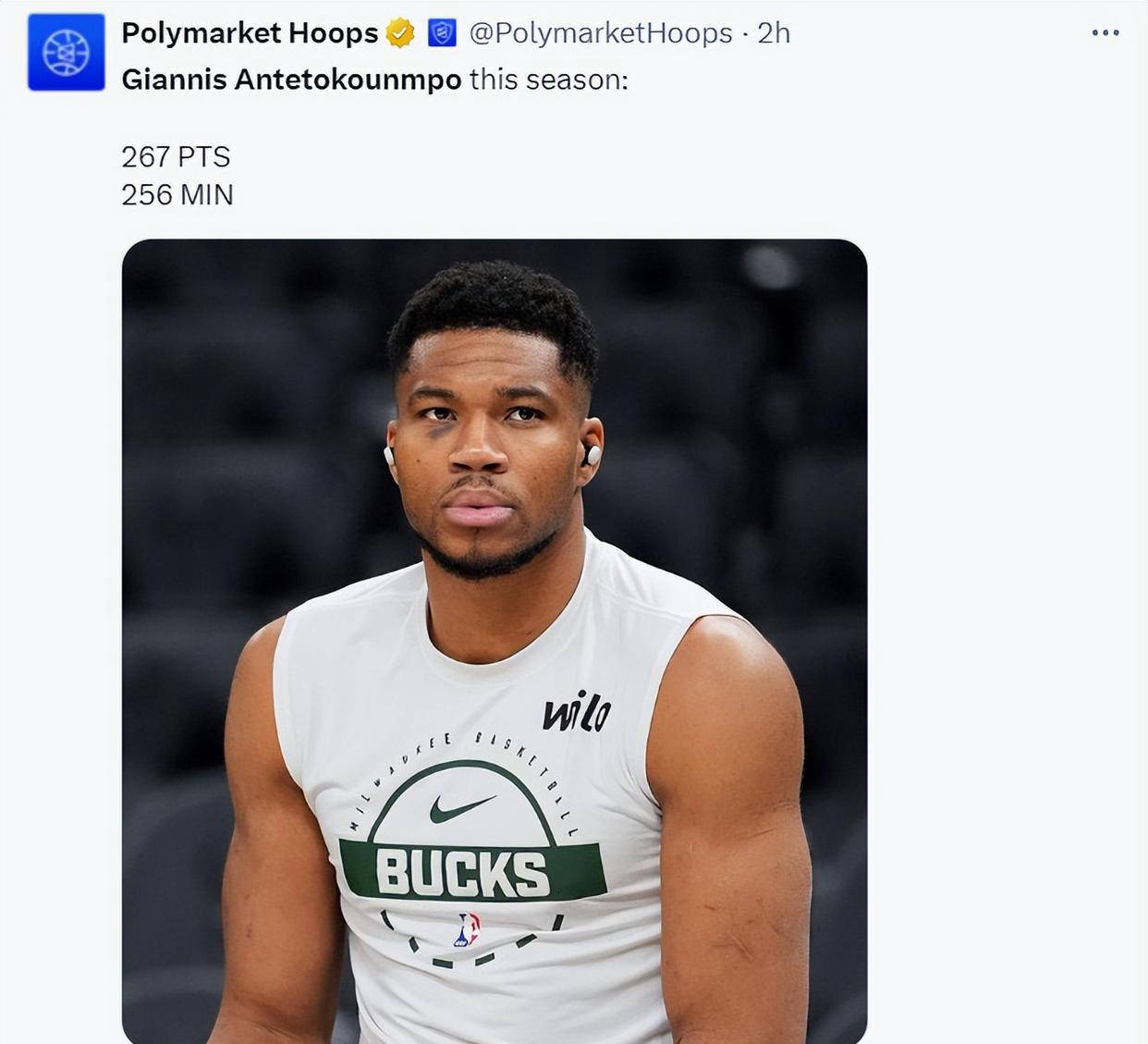The image size is (1148, 1044).
Task: Visit the @PolymarketHoops handle link
Action: pos(601,33)
